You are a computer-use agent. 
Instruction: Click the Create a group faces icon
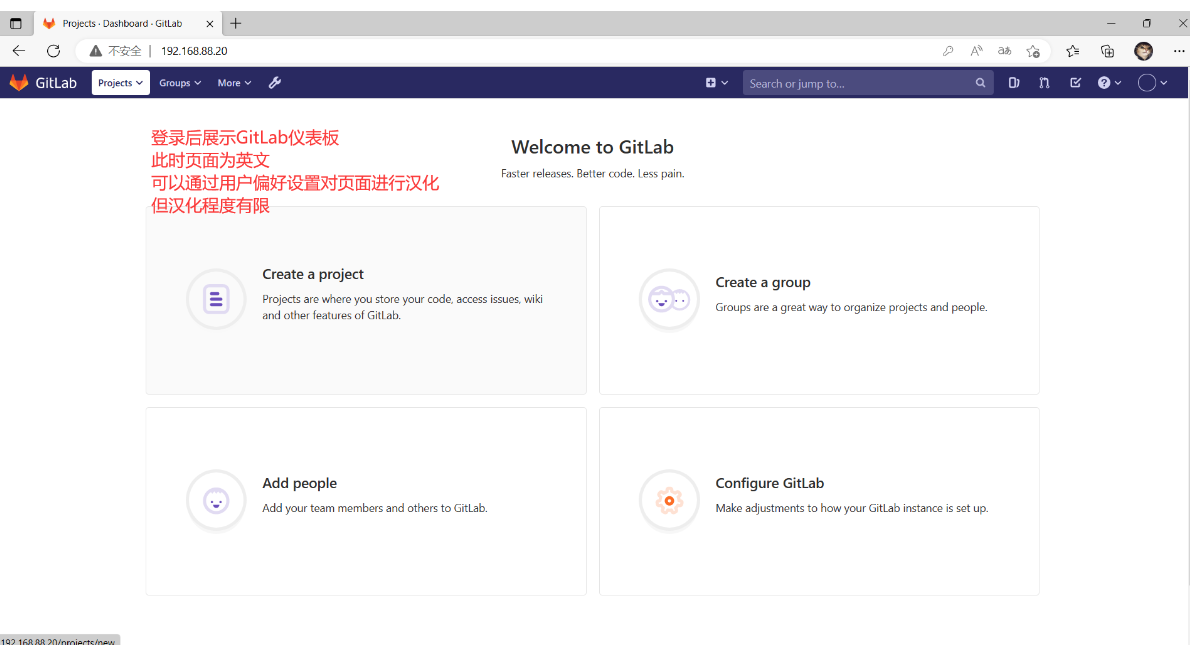[669, 300]
